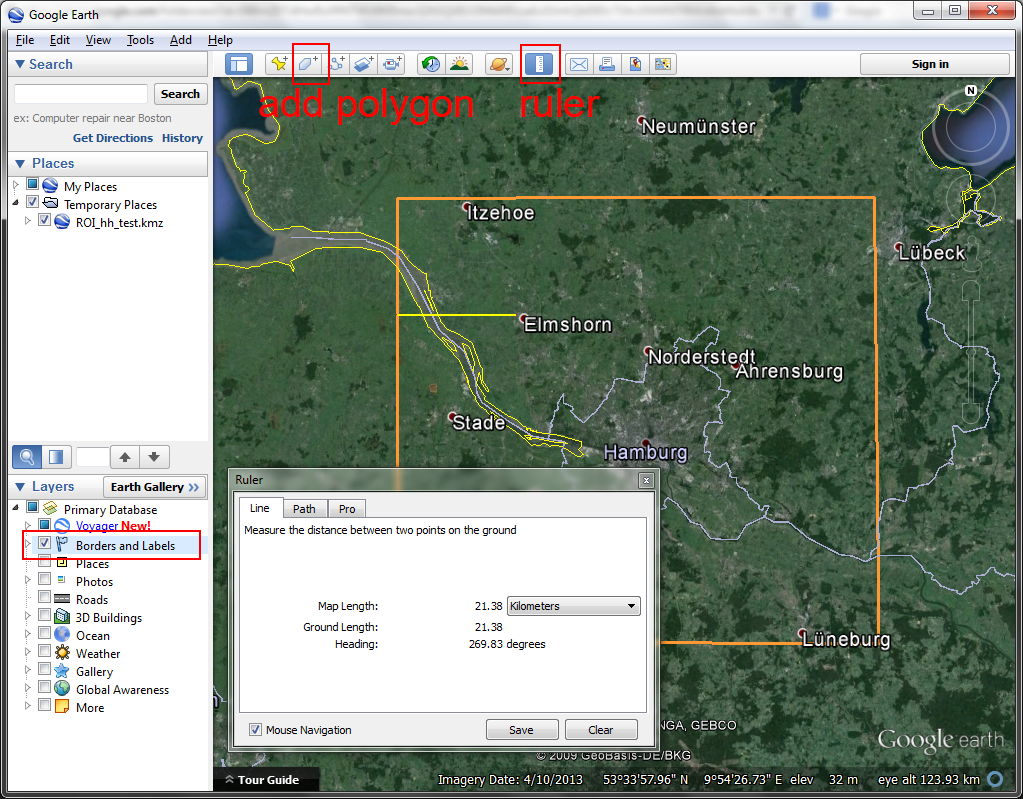1023x799 pixels.
Task: Collapse the Search panel
Action: pyautogui.click(x=20, y=64)
